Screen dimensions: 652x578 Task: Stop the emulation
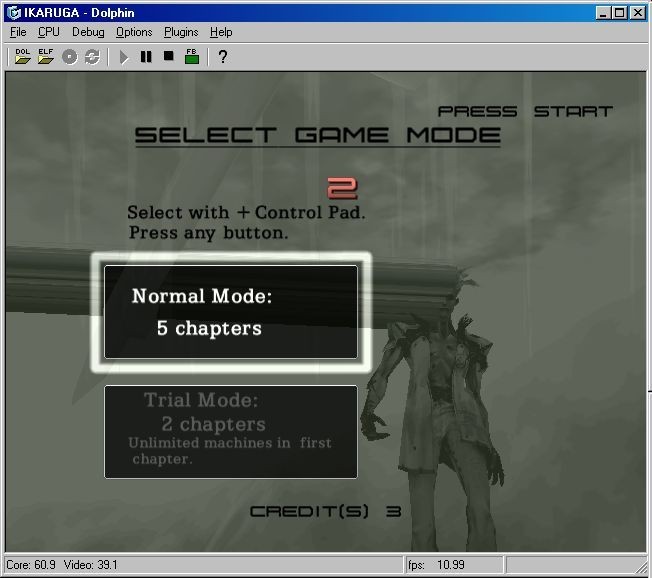pos(168,56)
